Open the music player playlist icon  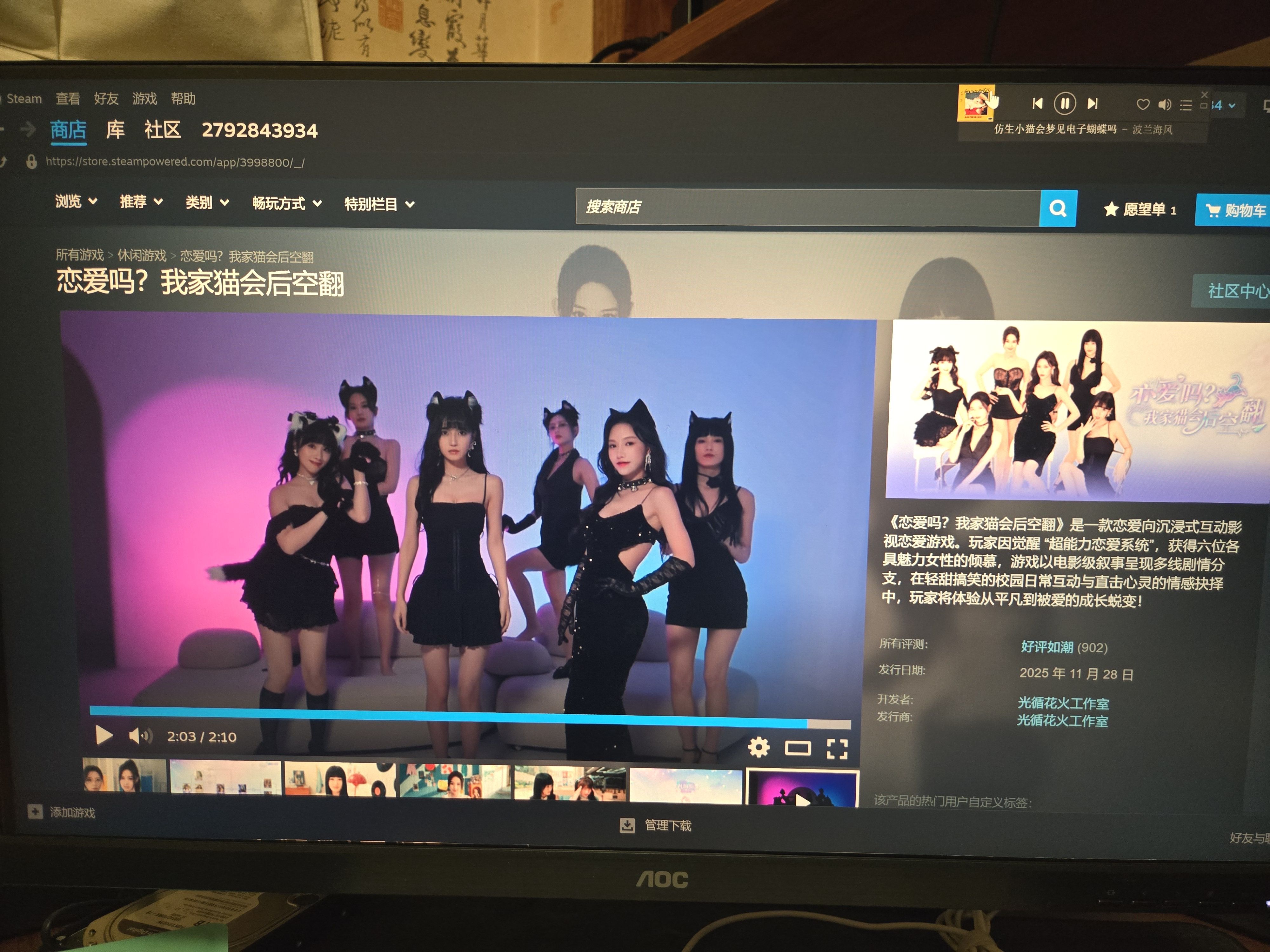tap(1186, 105)
